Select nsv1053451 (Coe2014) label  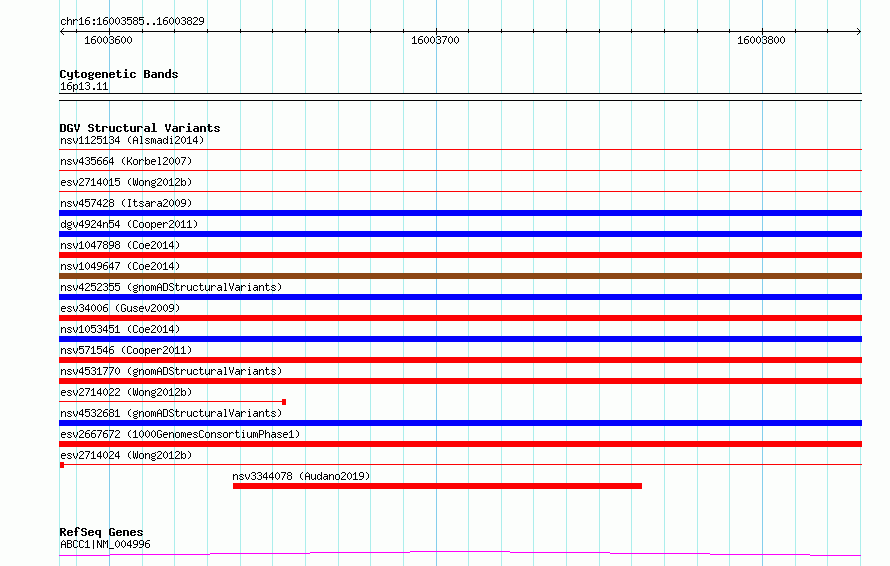[x=120, y=329]
